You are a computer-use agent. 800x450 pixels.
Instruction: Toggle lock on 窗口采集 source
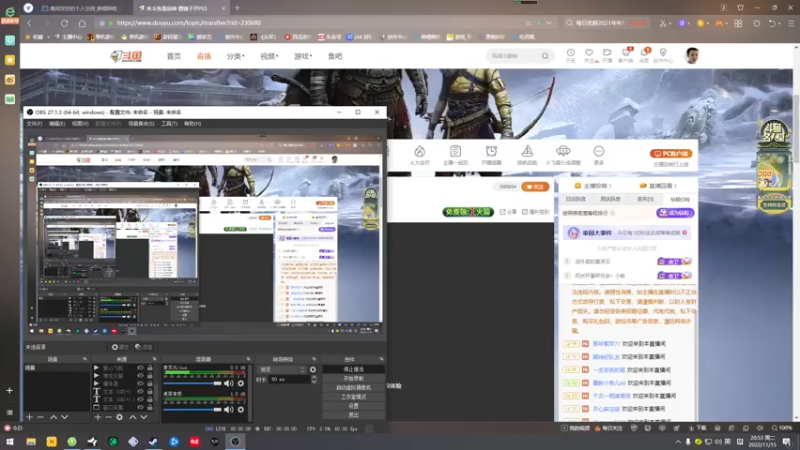(150, 407)
